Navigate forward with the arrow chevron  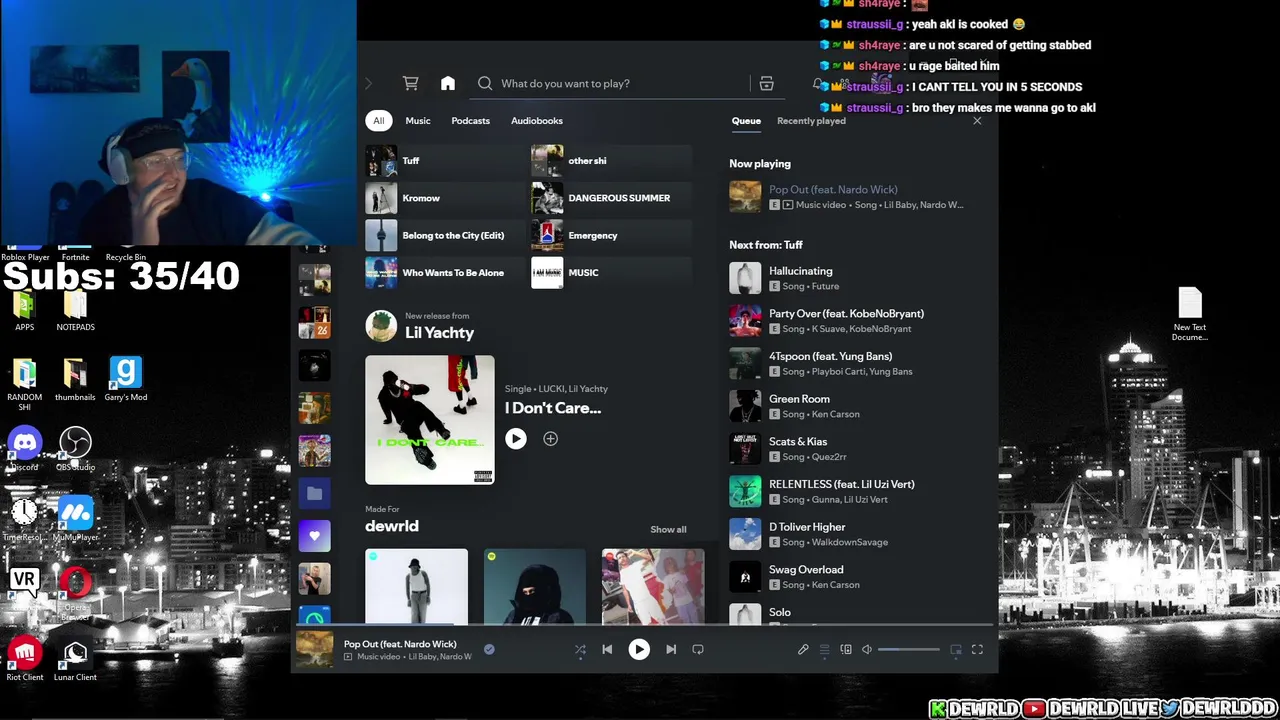click(x=368, y=84)
